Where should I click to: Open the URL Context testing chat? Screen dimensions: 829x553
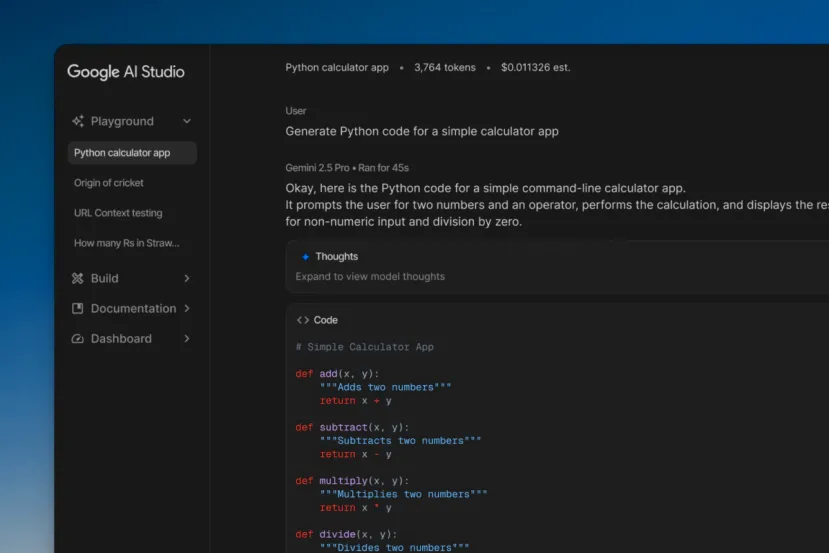pyautogui.click(x=118, y=213)
